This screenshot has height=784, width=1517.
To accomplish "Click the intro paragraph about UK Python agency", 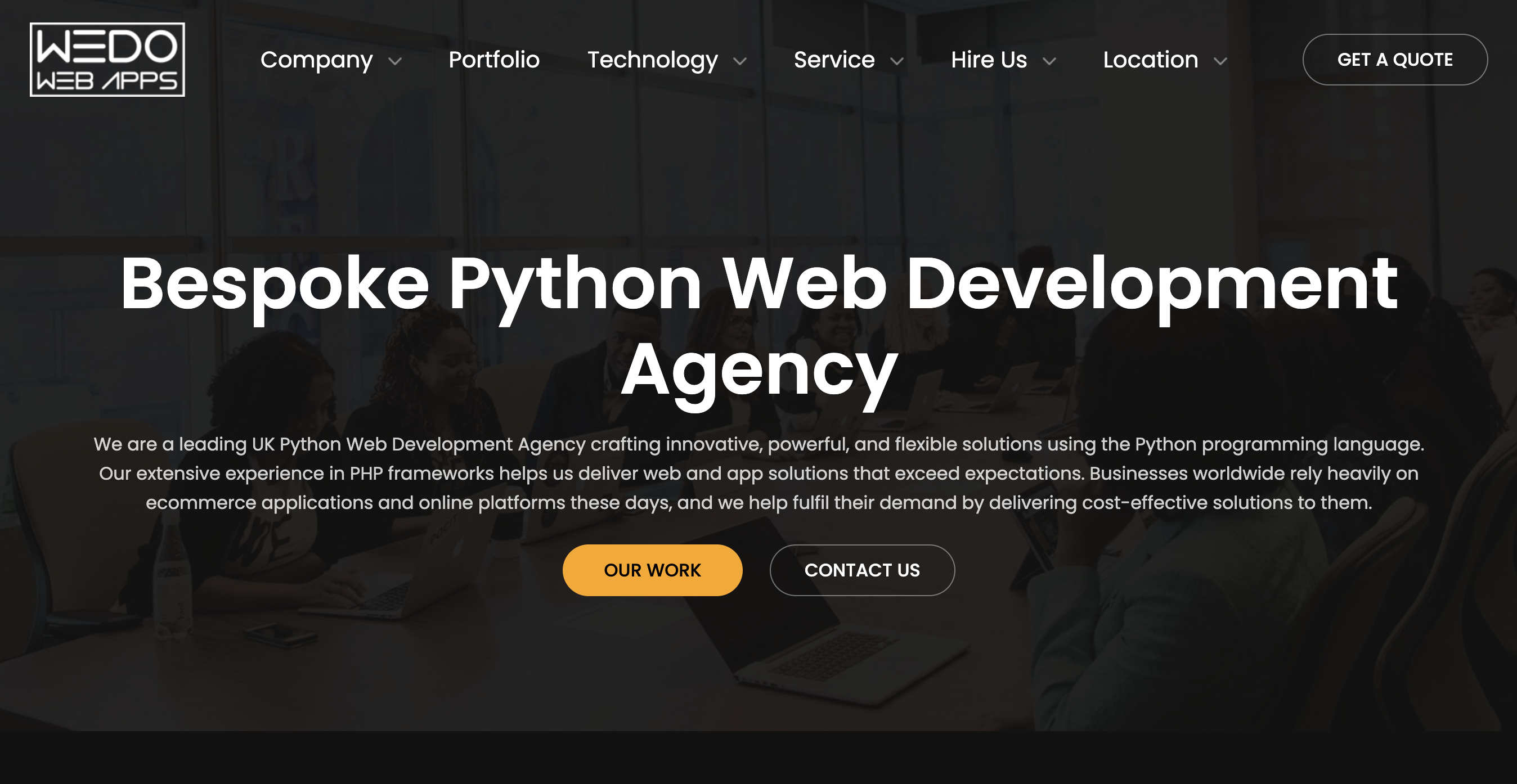I will (x=758, y=473).
